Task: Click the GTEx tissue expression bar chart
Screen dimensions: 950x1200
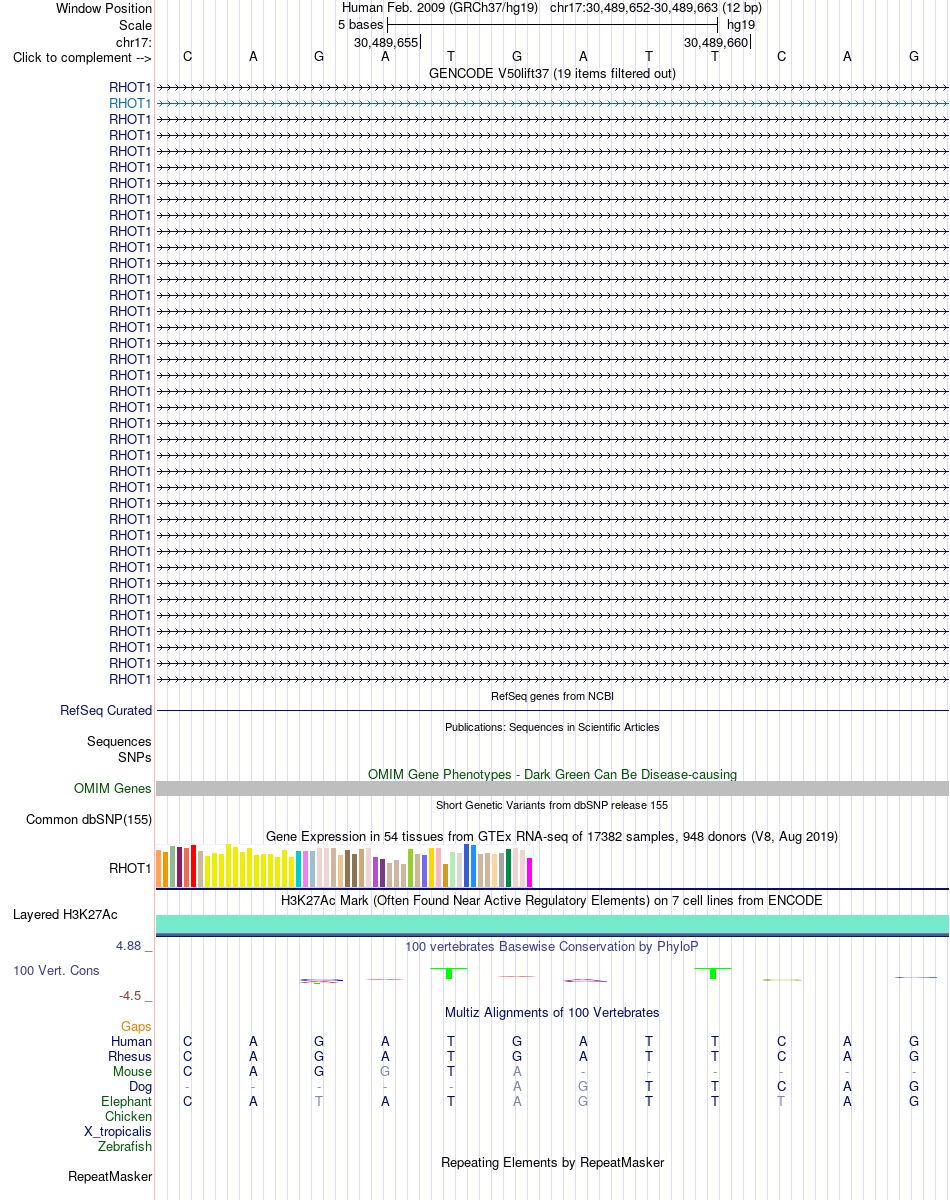Action: coord(345,866)
